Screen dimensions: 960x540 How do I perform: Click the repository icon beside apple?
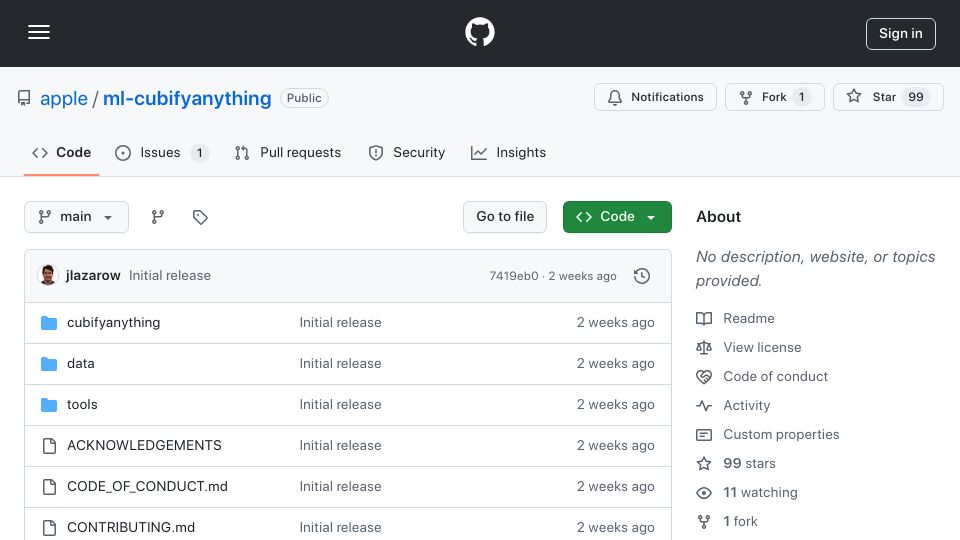pos(24,98)
